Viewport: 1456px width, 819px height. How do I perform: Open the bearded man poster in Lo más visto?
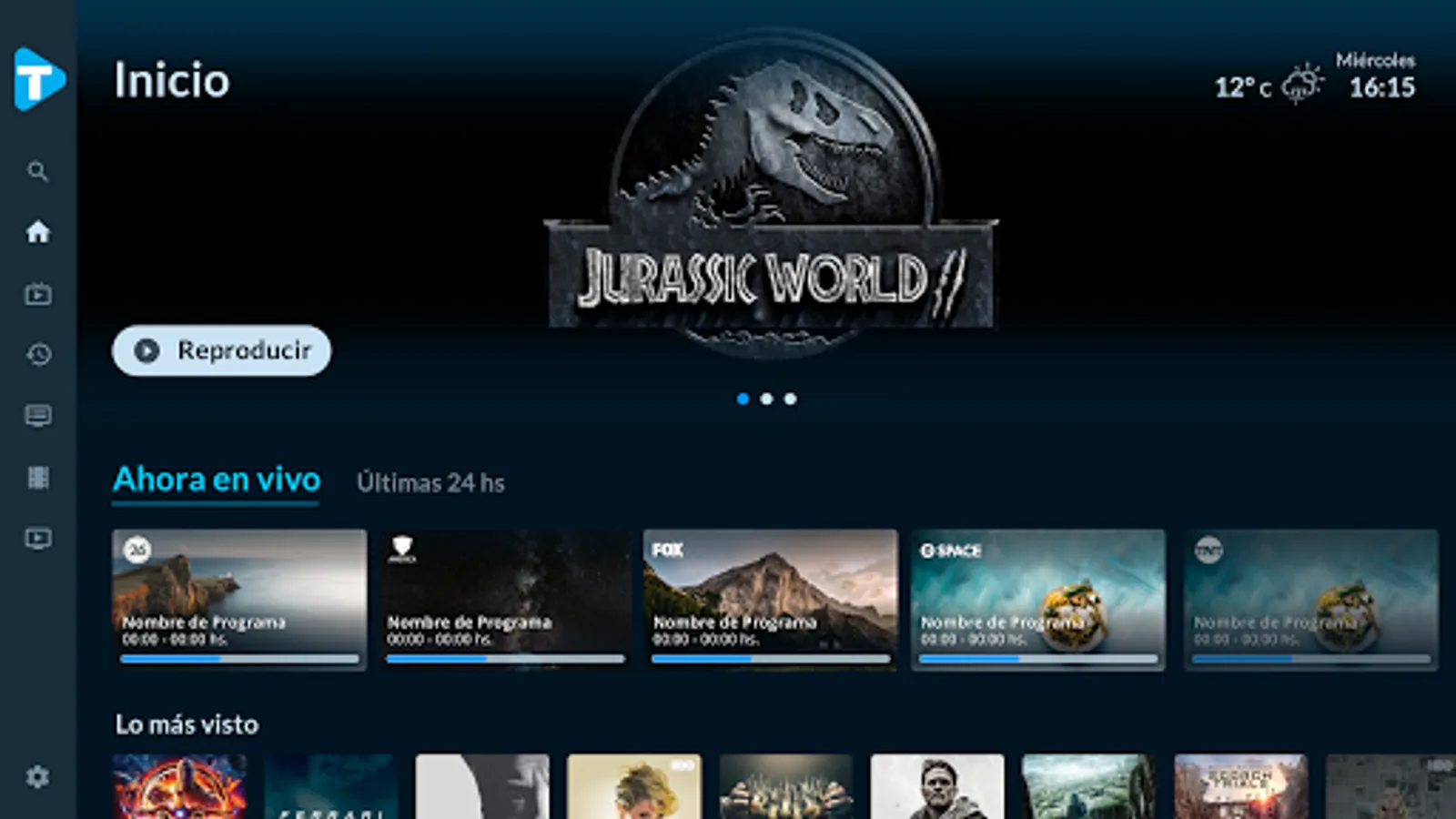tap(937, 786)
